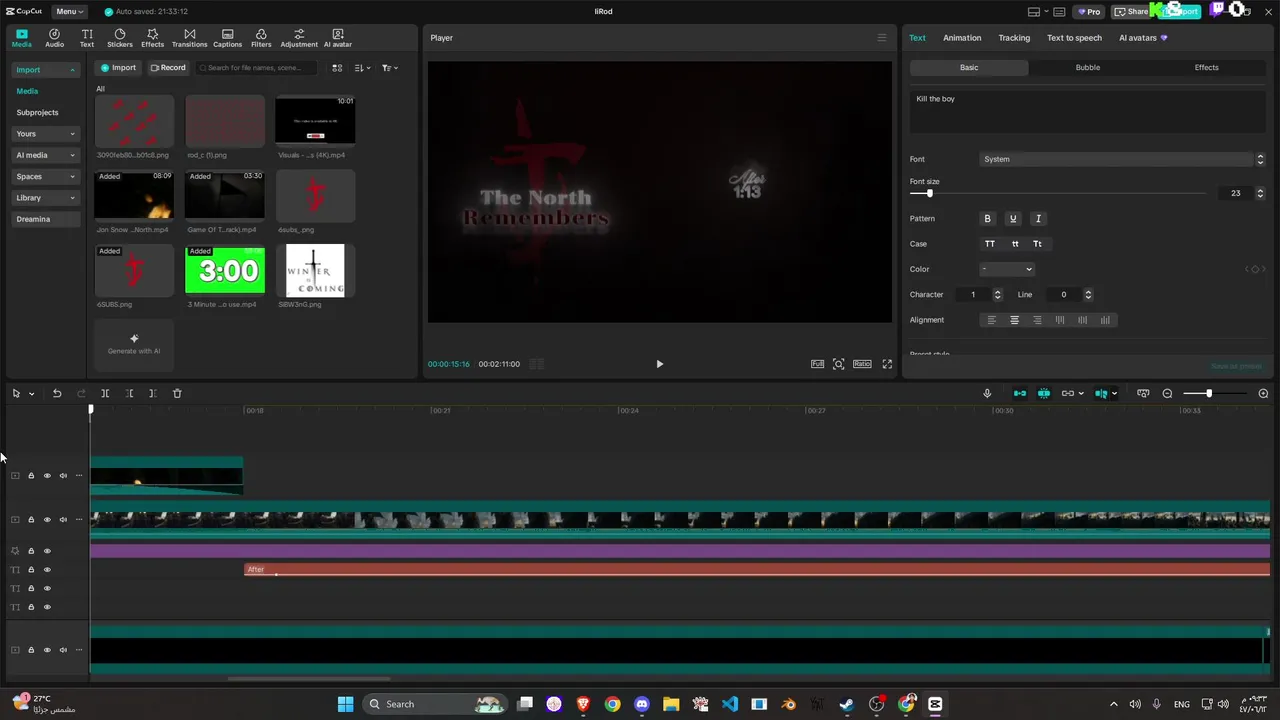This screenshot has height=720, width=1280.
Task: Switch media view to grid layout icon
Action: coord(337,68)
